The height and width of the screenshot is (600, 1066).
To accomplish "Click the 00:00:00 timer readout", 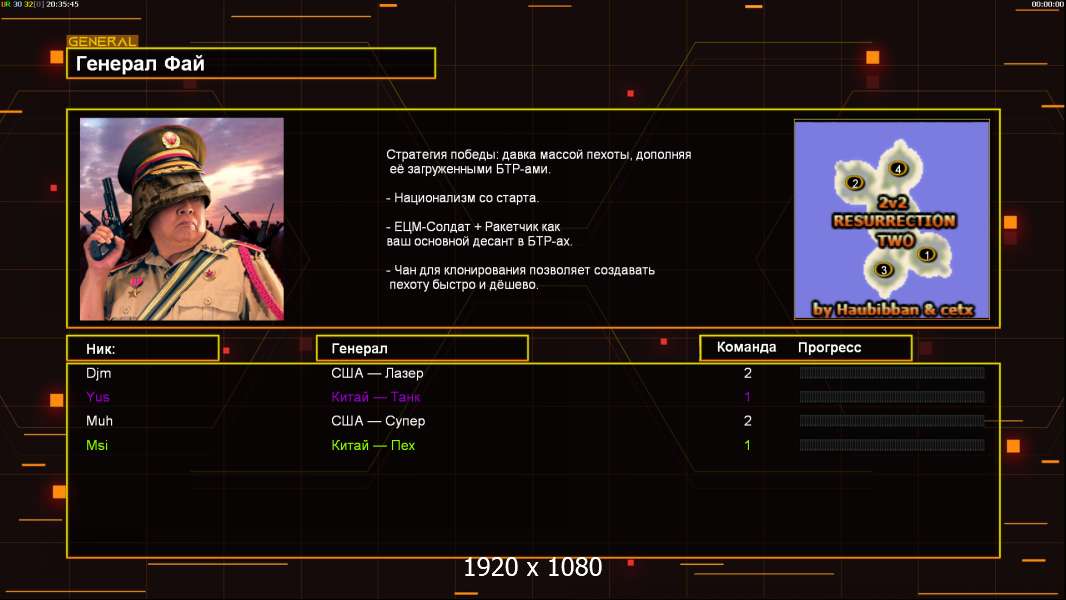I will click(1047, 4).
